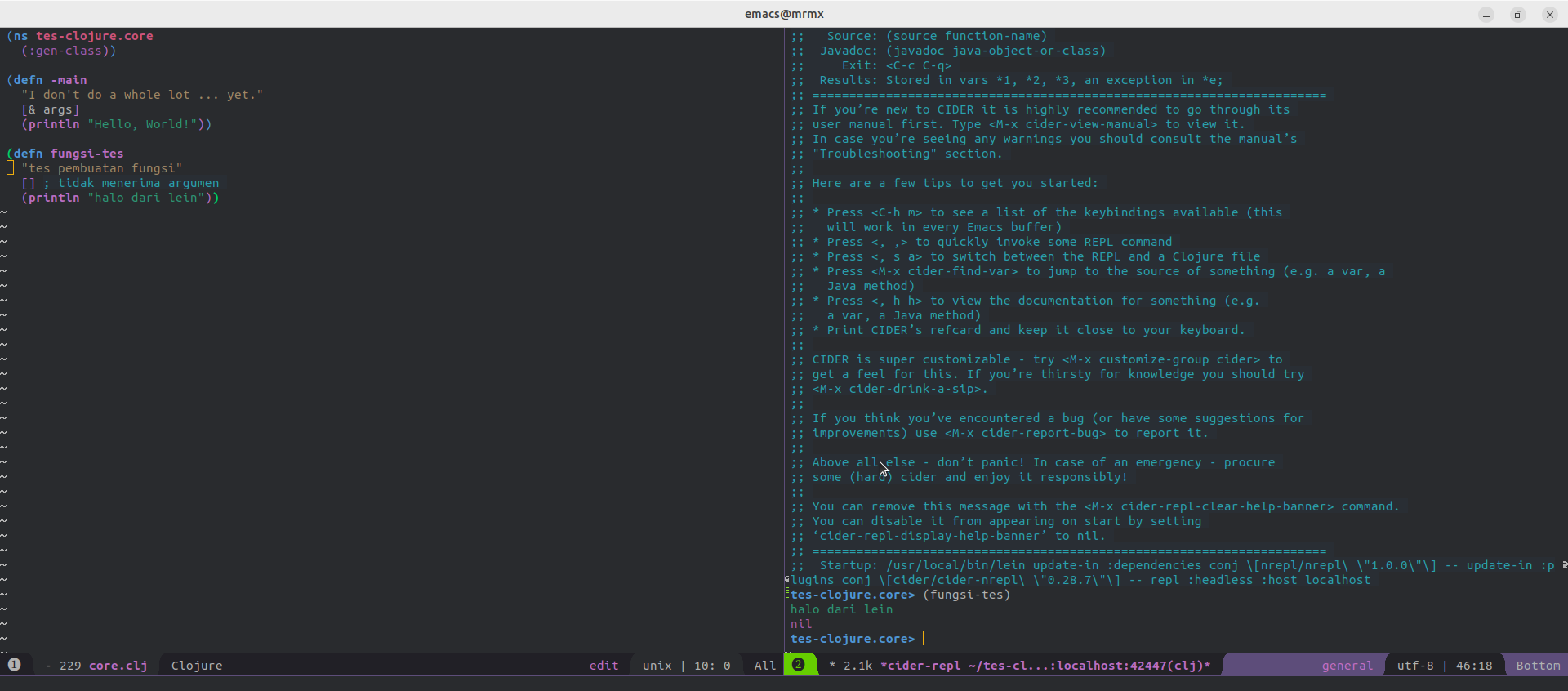Click the '<M-x cider-drink-a-sip>' text
This screenshot has height=691, width=1568.
897,389
